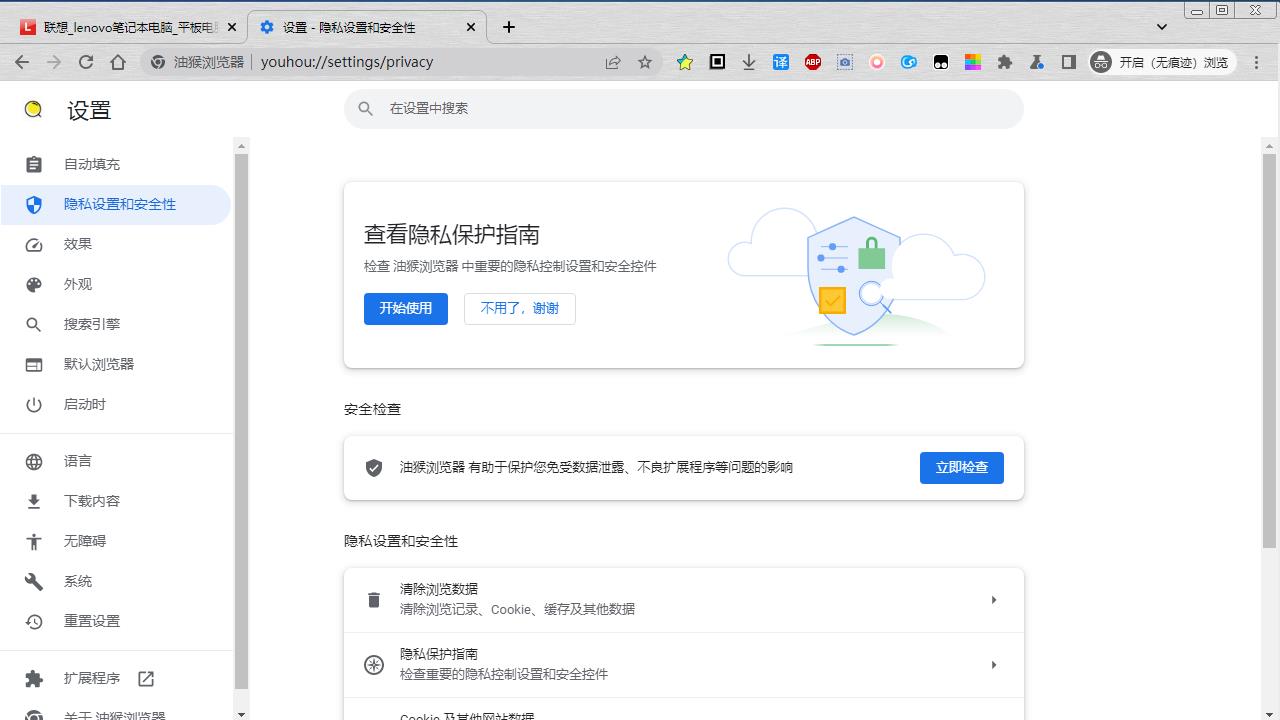Click the downloads arrow icon in toolbar
The width and height of the screenshot is (1280, 720).
(749, 62)
